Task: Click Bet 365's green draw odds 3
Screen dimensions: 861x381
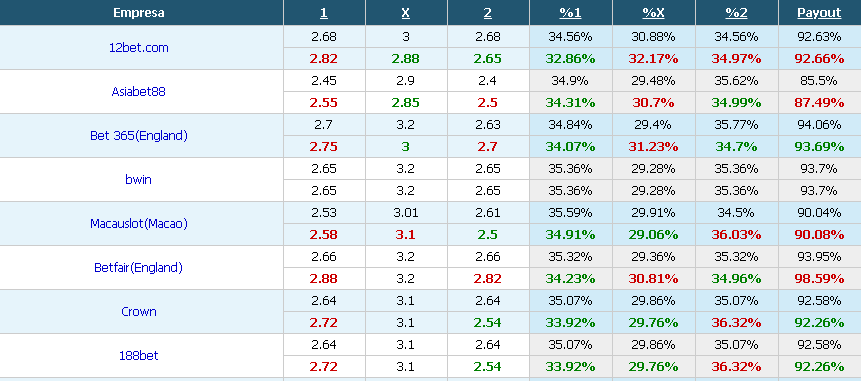Action: click(406, 147)
